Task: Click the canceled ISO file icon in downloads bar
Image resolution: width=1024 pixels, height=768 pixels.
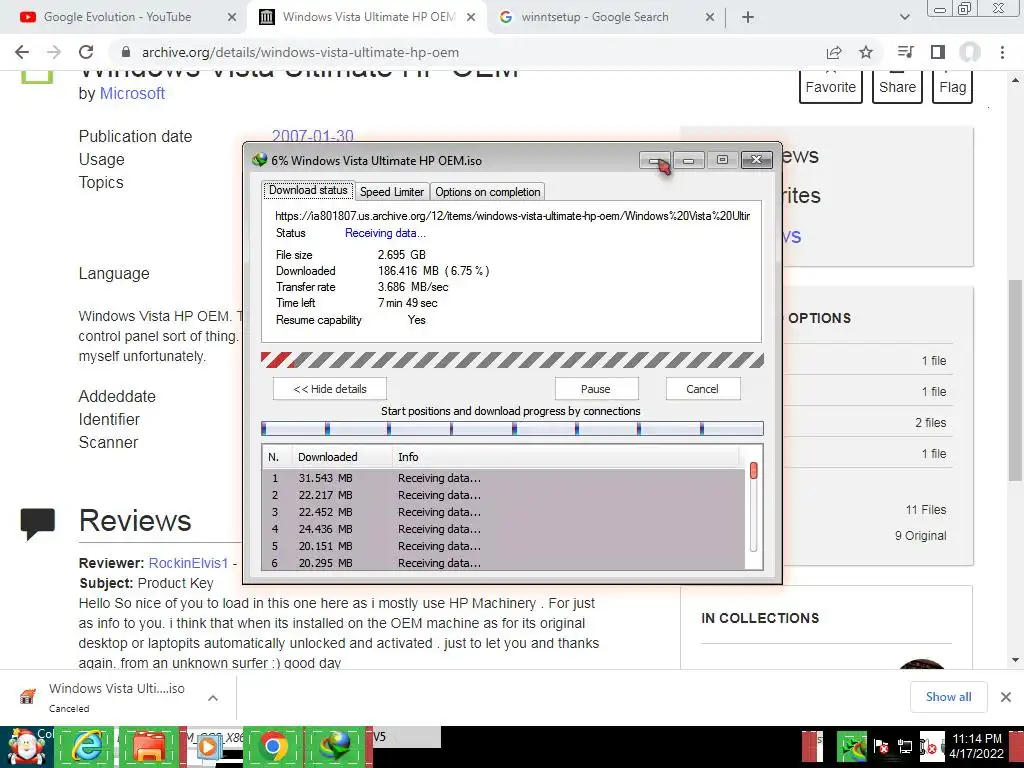Action: pos(27,697)
